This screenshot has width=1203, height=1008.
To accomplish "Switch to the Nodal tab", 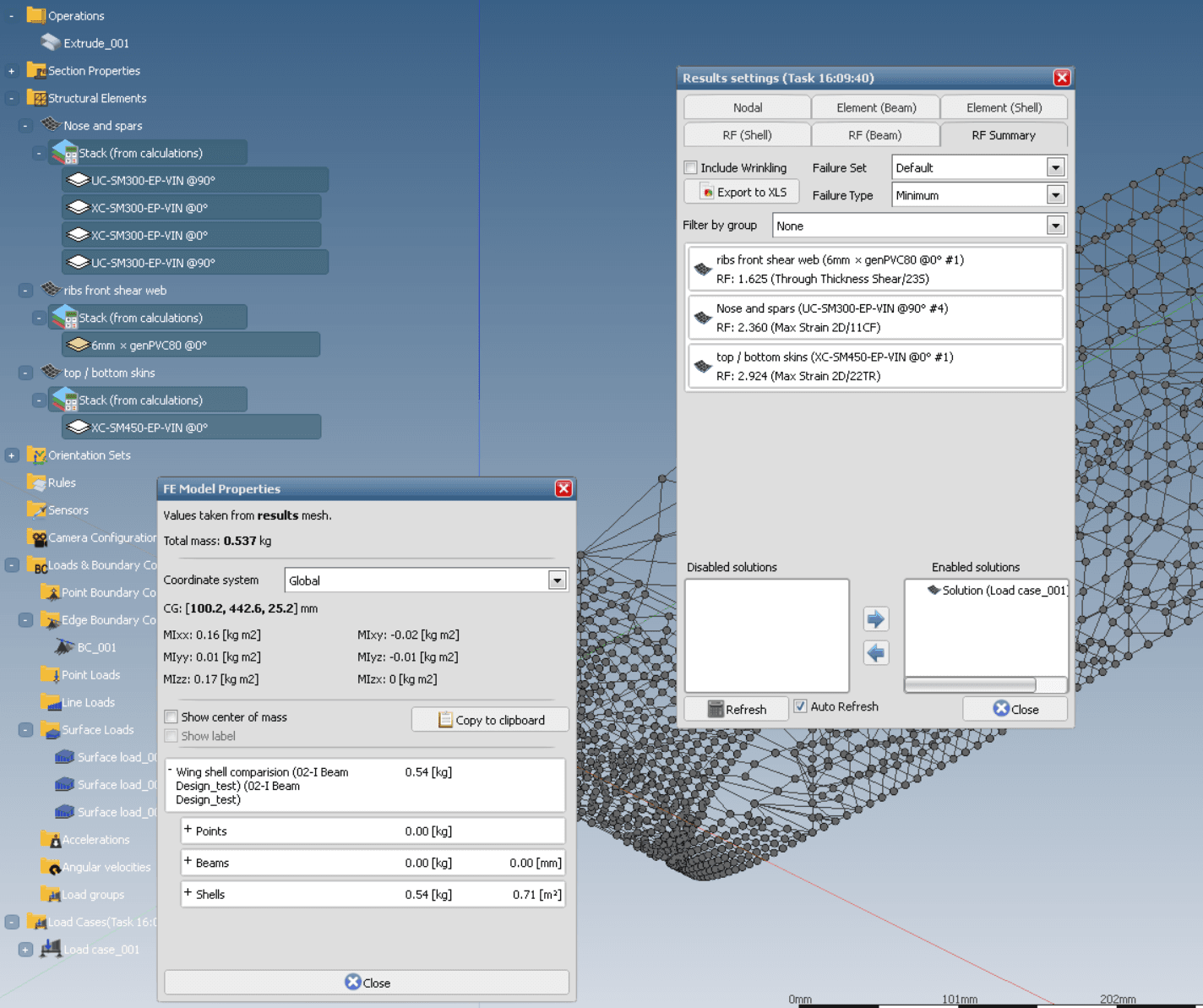I will point(748,107).
